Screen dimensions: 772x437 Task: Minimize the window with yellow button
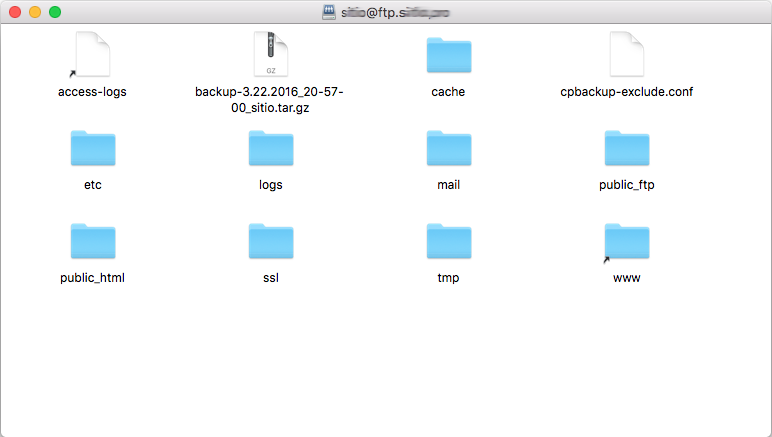point(35,12)
